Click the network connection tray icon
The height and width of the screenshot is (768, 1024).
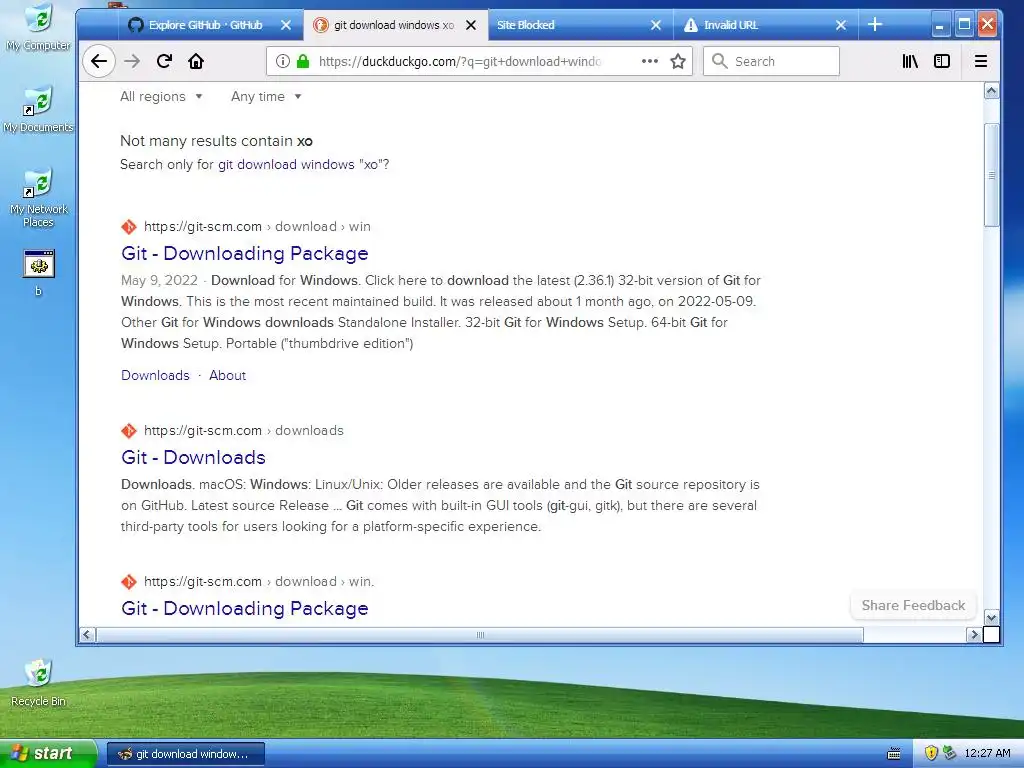pos(949,753)
